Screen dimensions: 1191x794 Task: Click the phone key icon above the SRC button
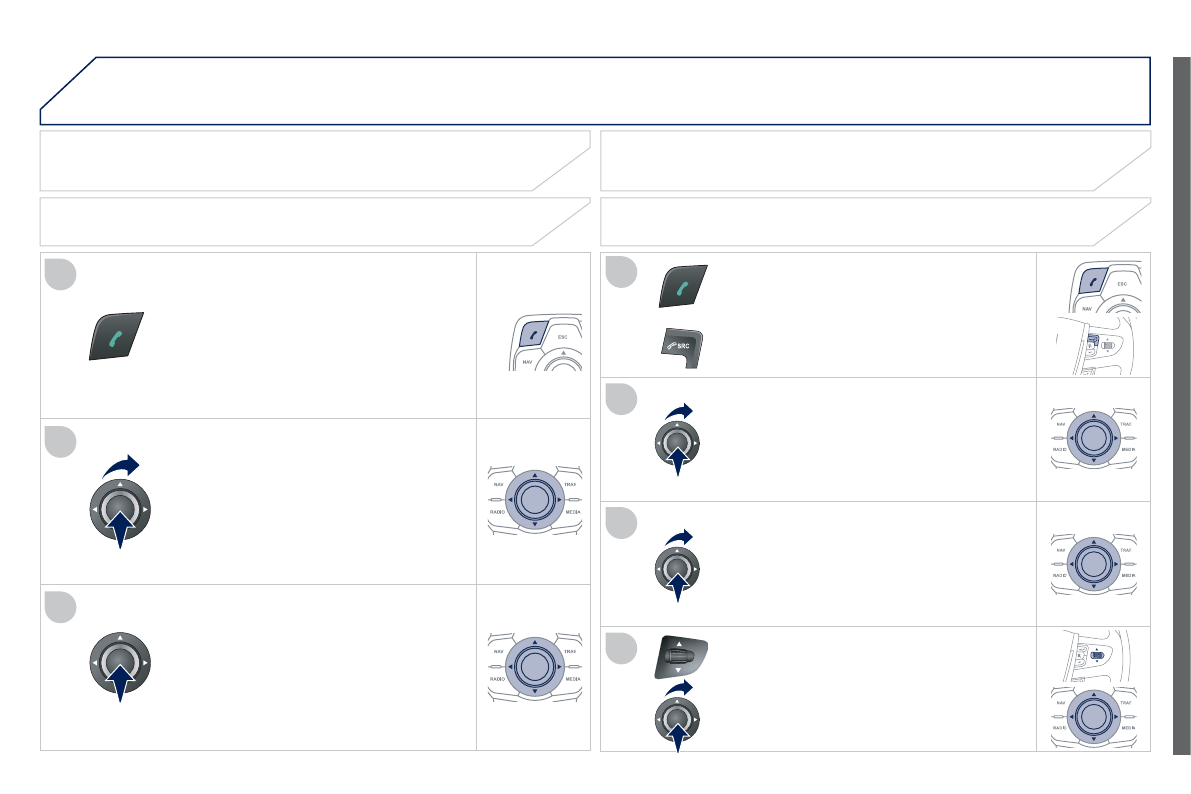tap(682, 286)
